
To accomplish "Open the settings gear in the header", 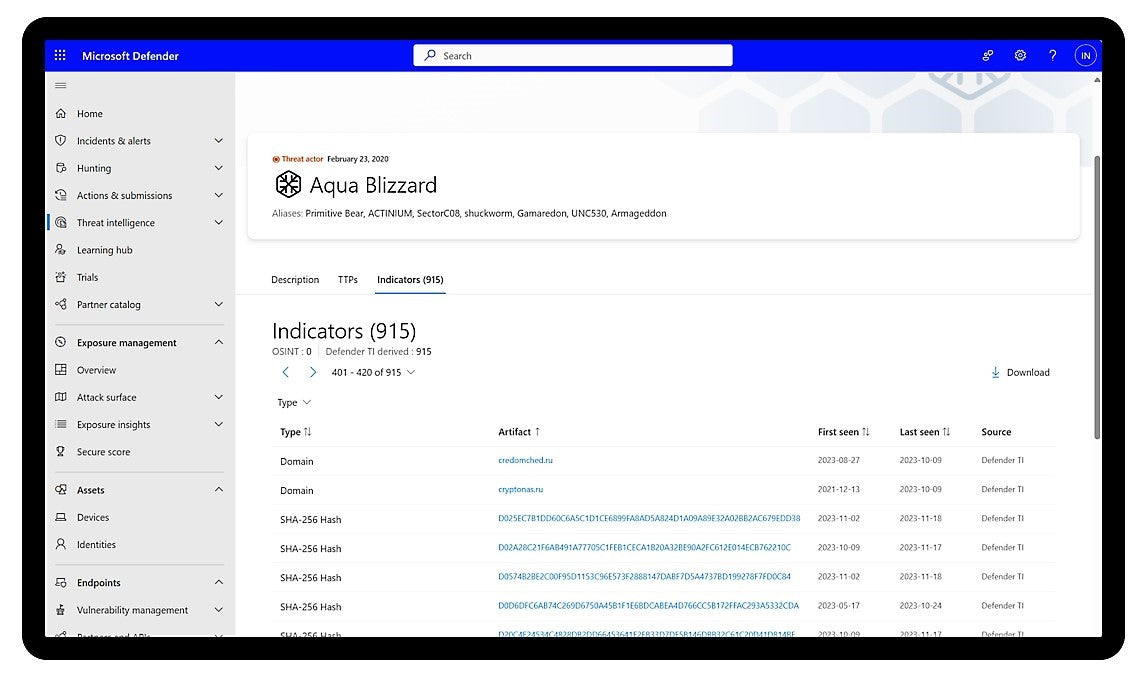I will click(x=1020, y=56).
